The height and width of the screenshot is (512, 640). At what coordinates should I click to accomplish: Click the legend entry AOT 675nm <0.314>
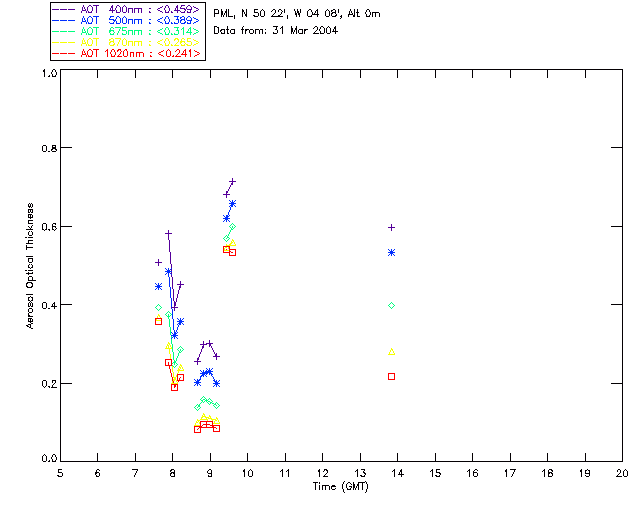coord(127,31)
